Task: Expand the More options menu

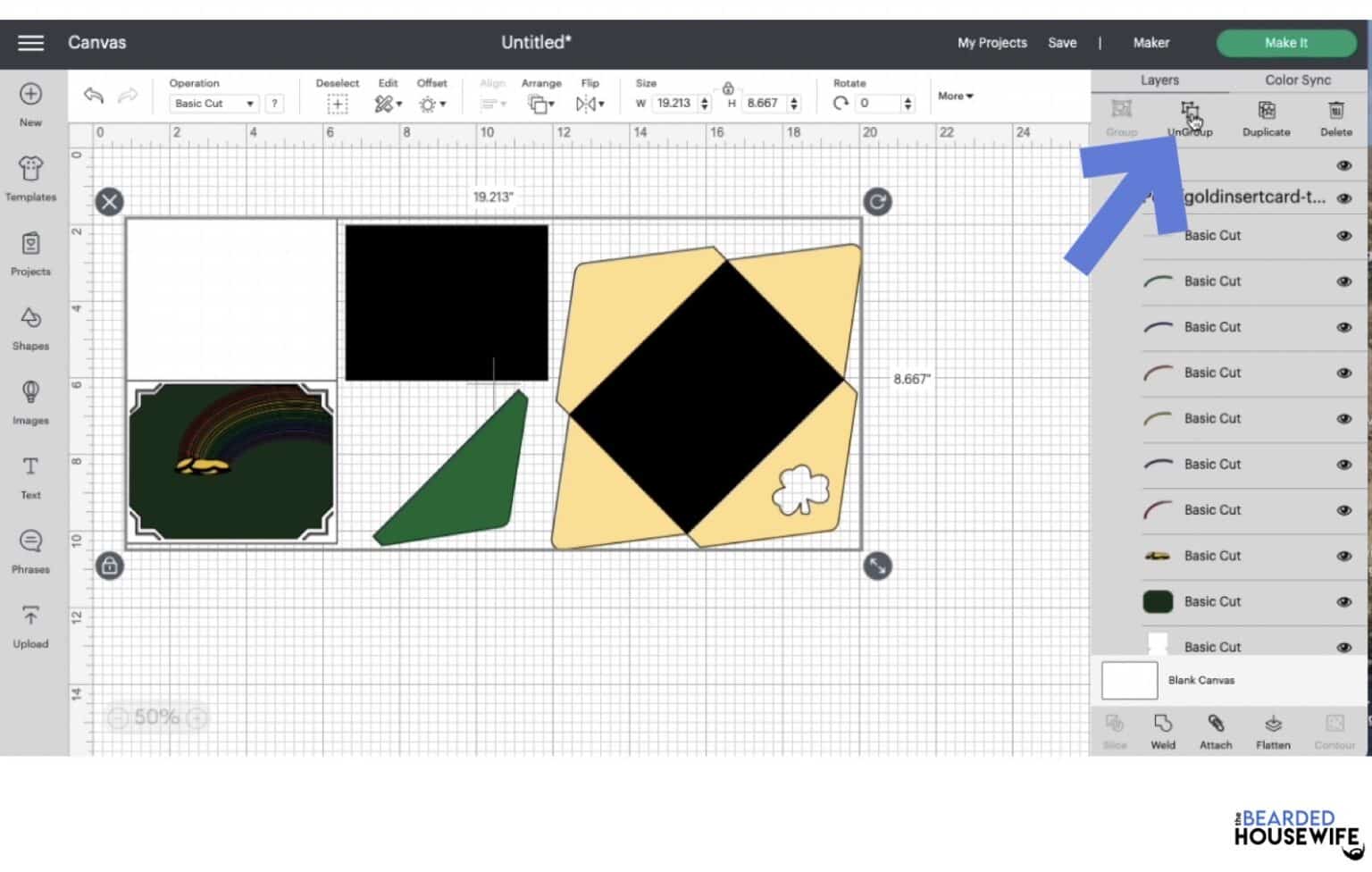Action: [x=955, y=96]
